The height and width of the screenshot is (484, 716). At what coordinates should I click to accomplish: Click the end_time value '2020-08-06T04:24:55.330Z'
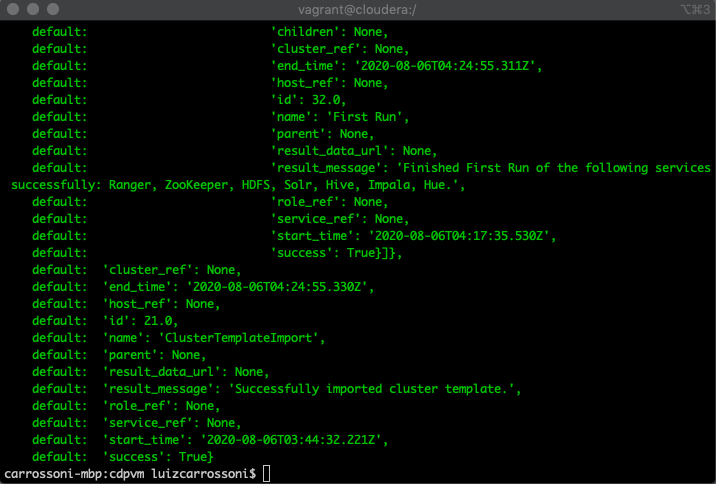pos(277,287)
